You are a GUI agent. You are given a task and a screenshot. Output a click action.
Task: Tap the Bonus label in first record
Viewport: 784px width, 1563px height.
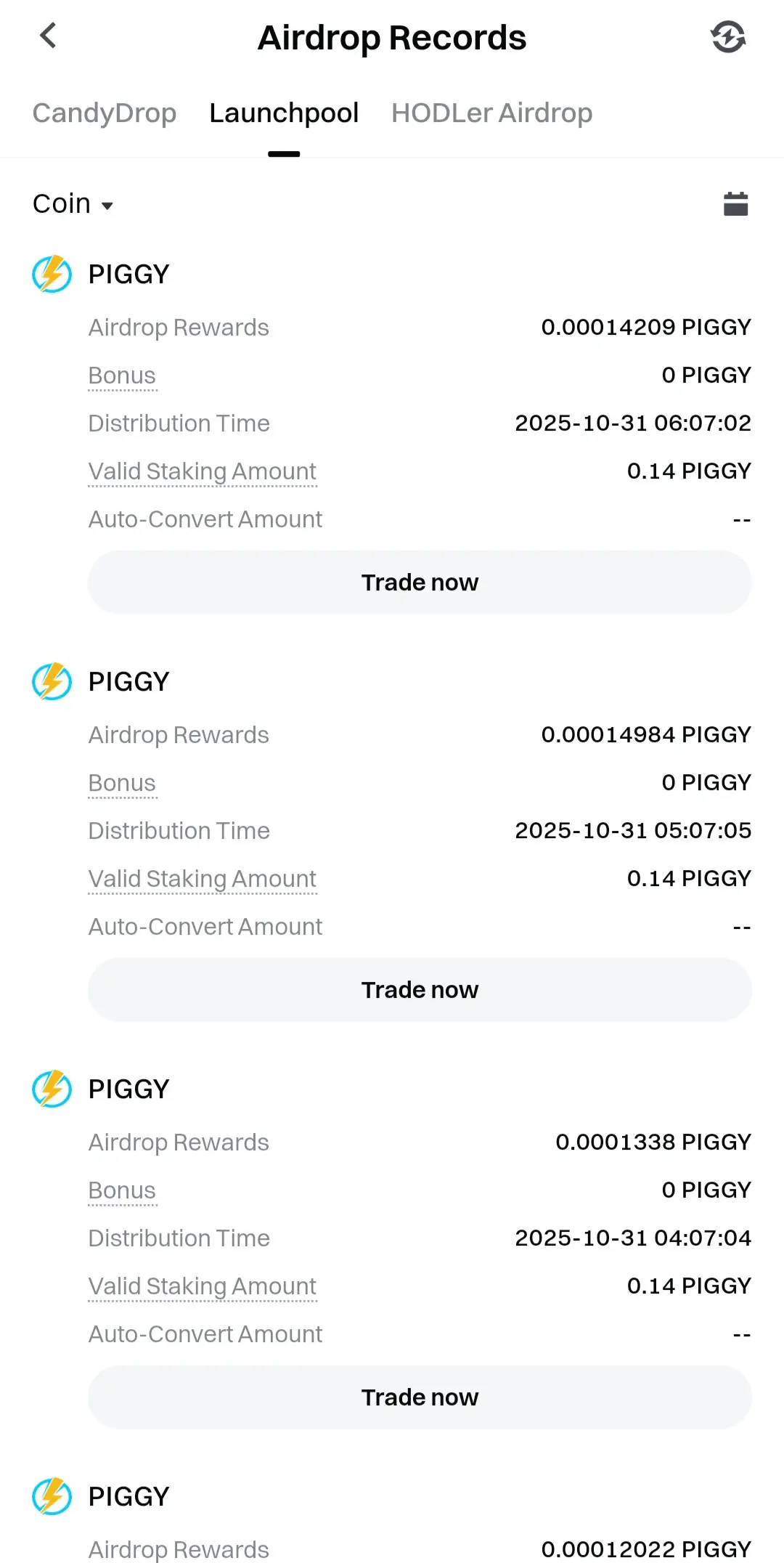click(122, 375)
